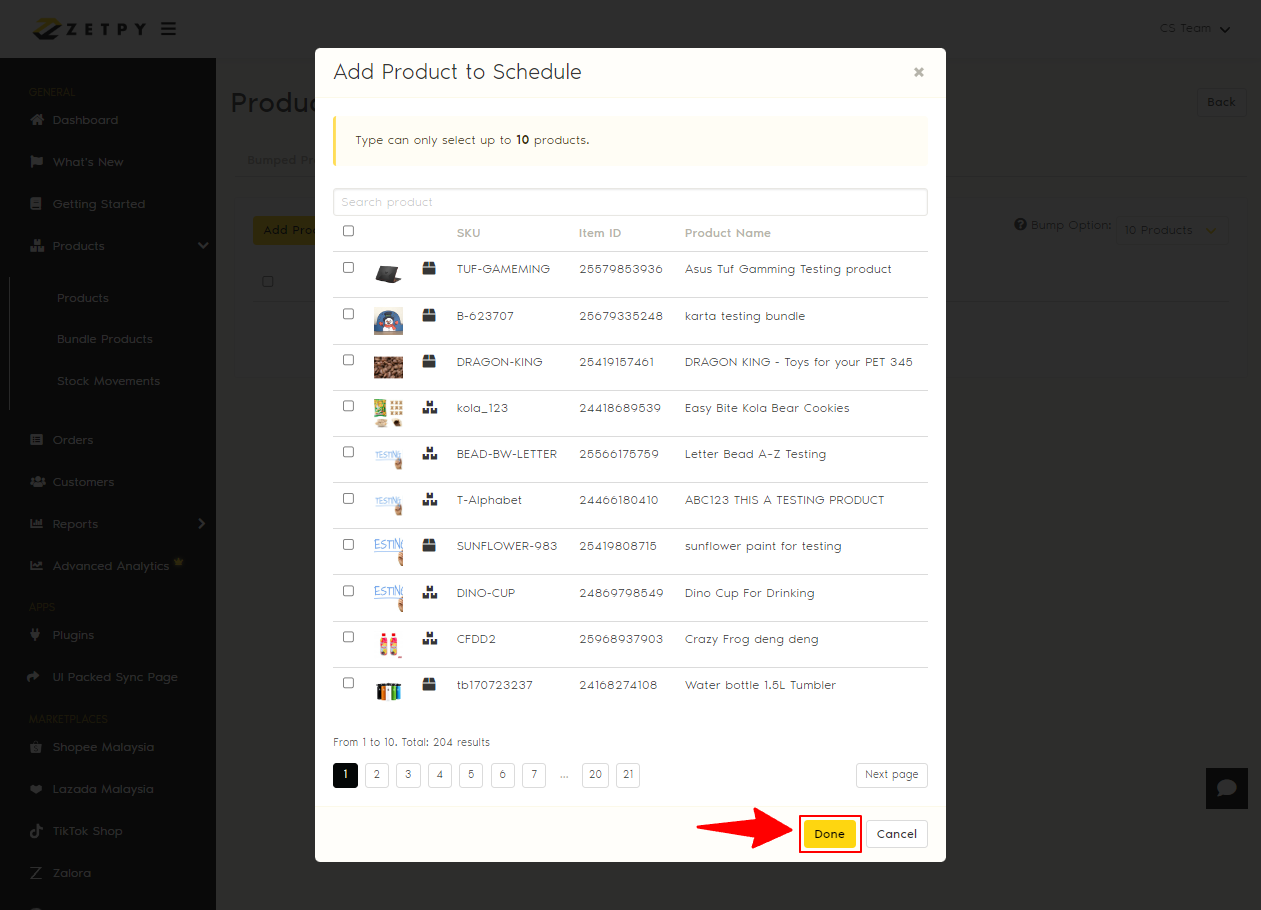This screenshot has width=1261, height=910.
Task: Click the Next page button
Action: tap(892, 775)
